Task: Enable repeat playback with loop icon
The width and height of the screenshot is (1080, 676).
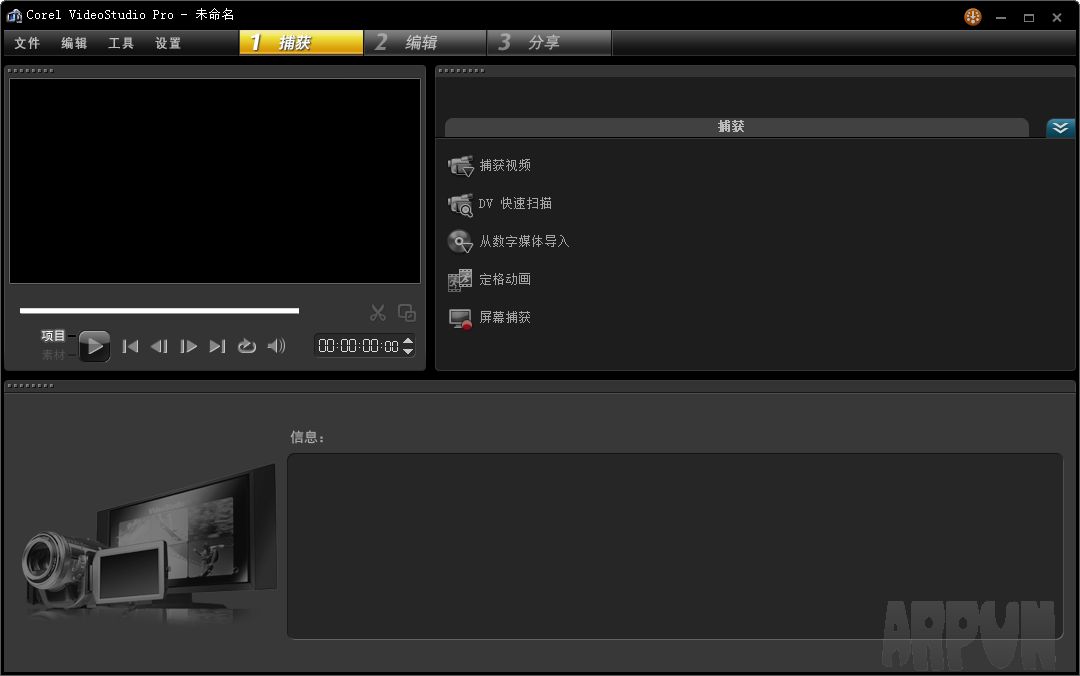Action: (247, 346)
